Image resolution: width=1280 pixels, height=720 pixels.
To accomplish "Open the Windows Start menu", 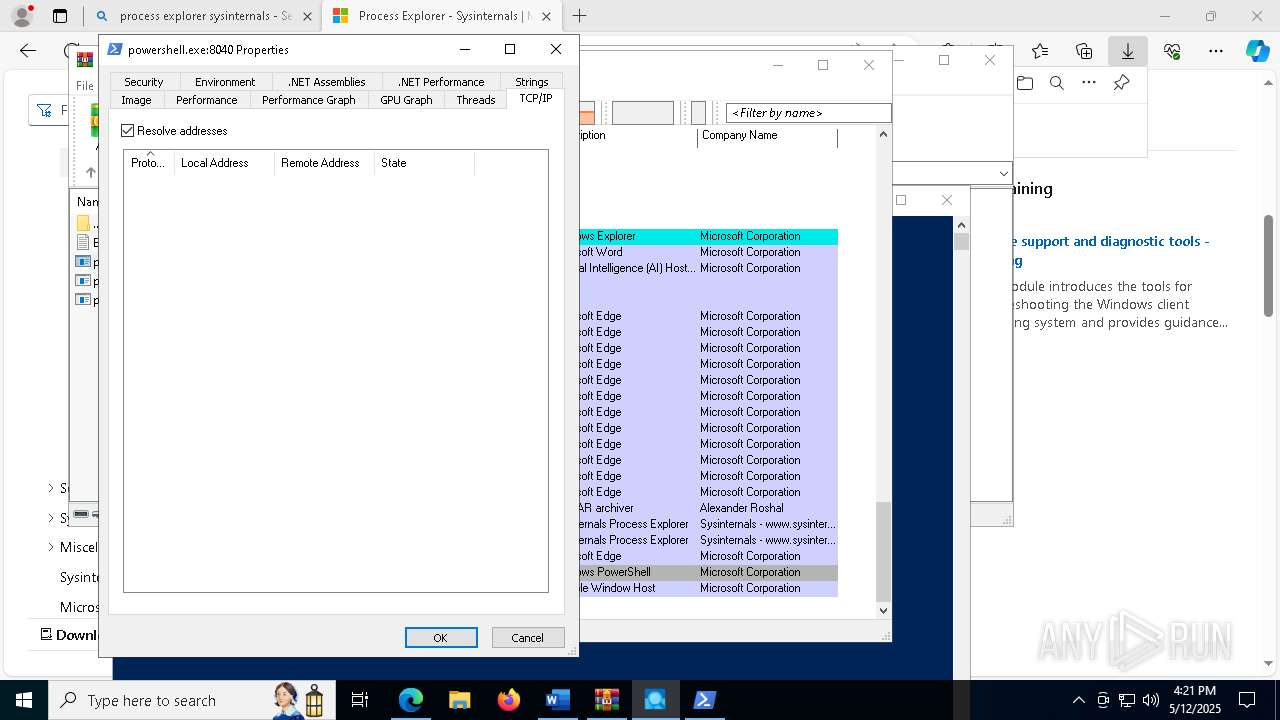I will pos(24,700).
